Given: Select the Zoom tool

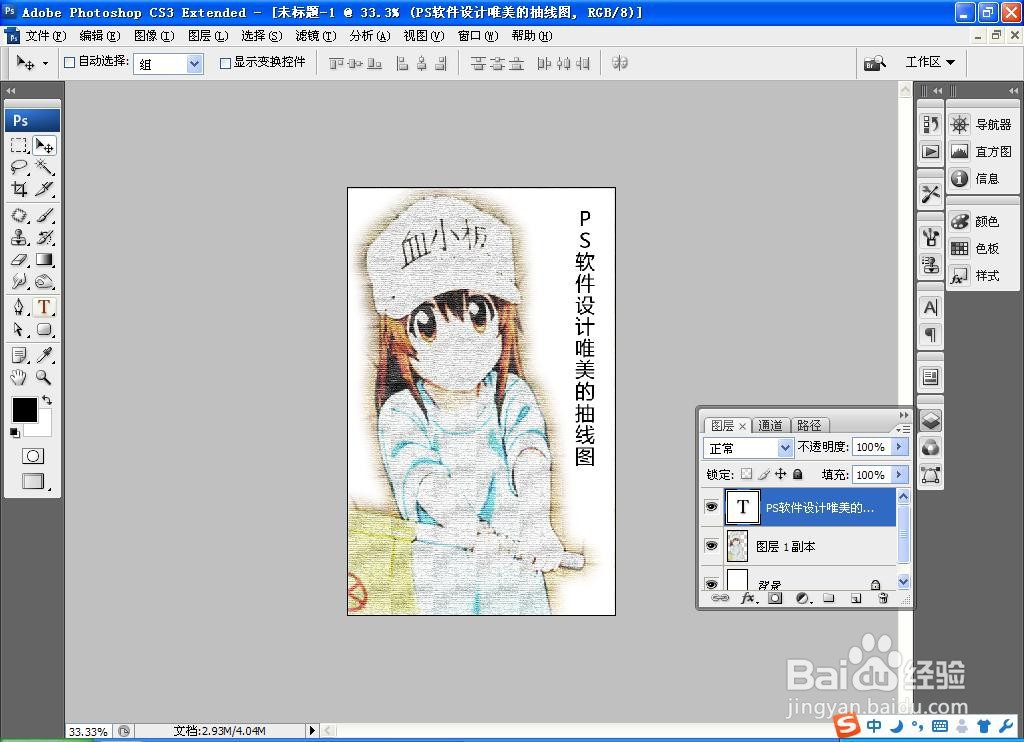Looking at the screenshot, I should pos(44,377).
